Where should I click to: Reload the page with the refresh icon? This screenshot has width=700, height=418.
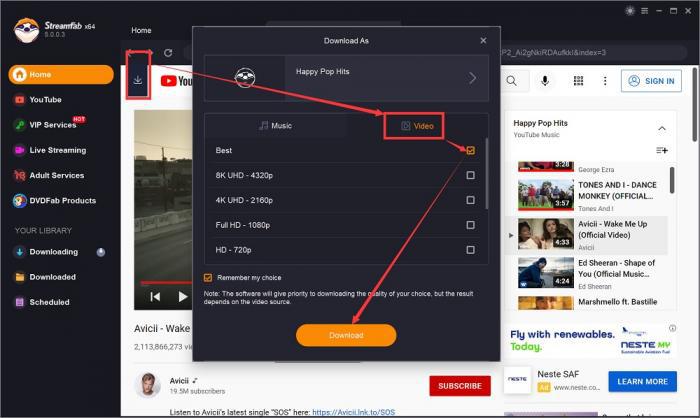point(168,53)
